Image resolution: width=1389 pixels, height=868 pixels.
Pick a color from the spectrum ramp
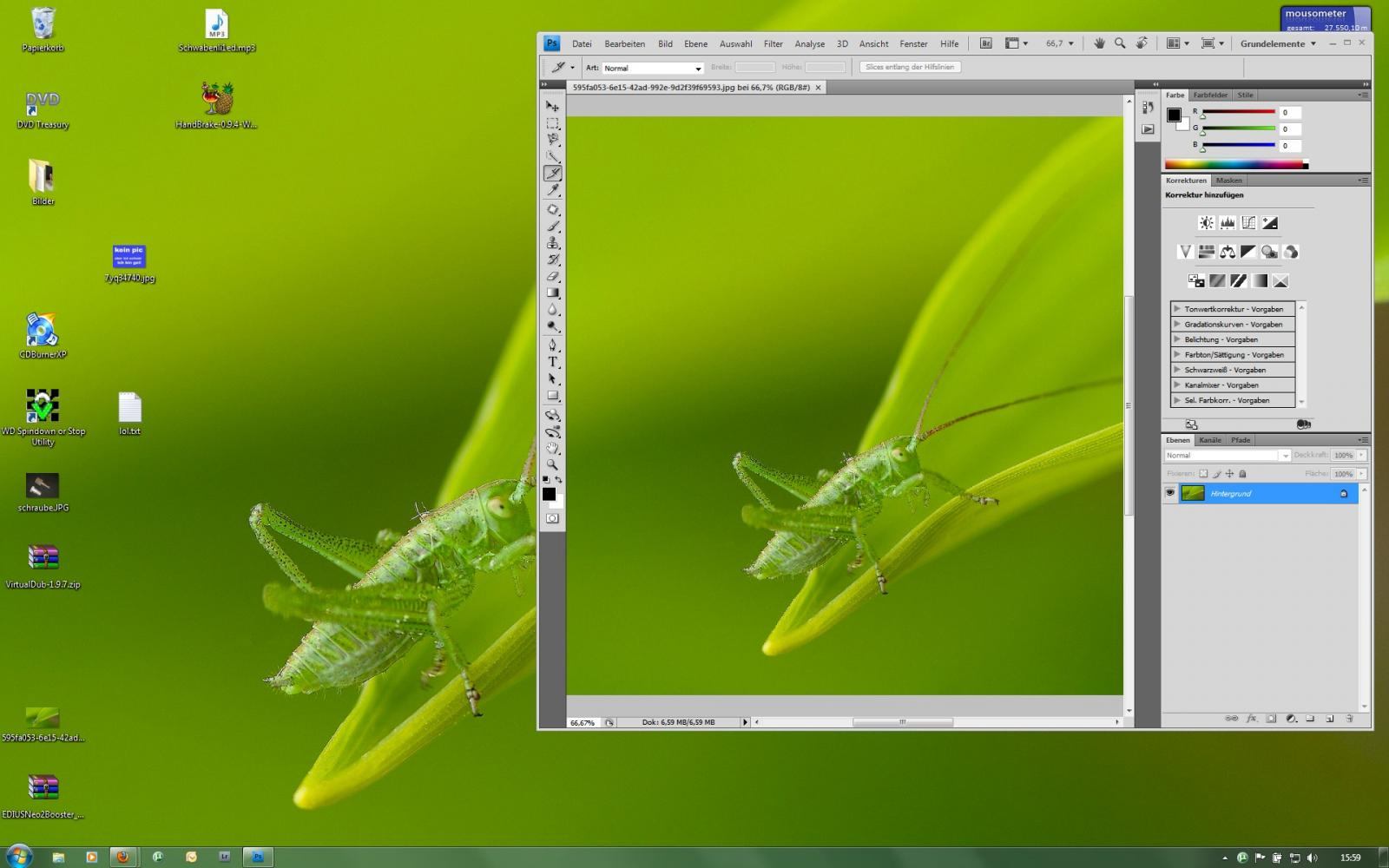[x=1236, y=164]
